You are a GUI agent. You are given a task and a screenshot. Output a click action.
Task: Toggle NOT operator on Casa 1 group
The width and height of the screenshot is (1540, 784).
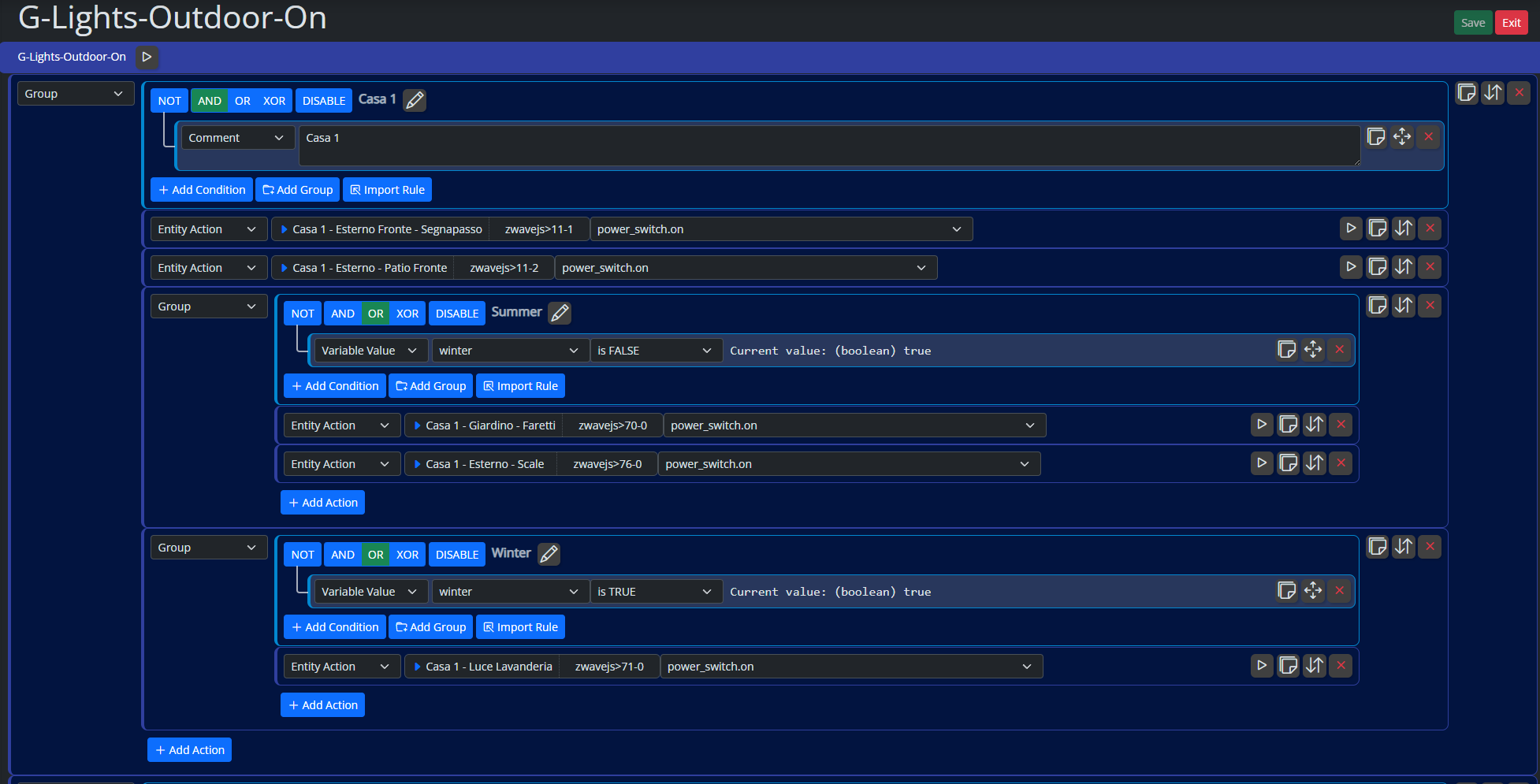tap(169, 101)
